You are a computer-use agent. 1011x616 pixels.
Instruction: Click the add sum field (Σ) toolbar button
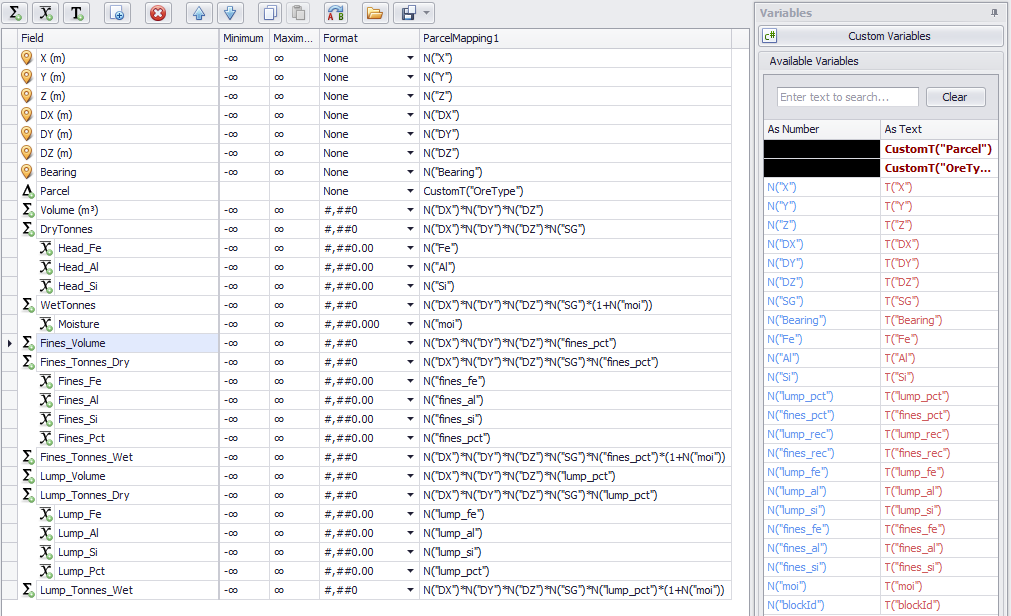[x=16, y=13]
